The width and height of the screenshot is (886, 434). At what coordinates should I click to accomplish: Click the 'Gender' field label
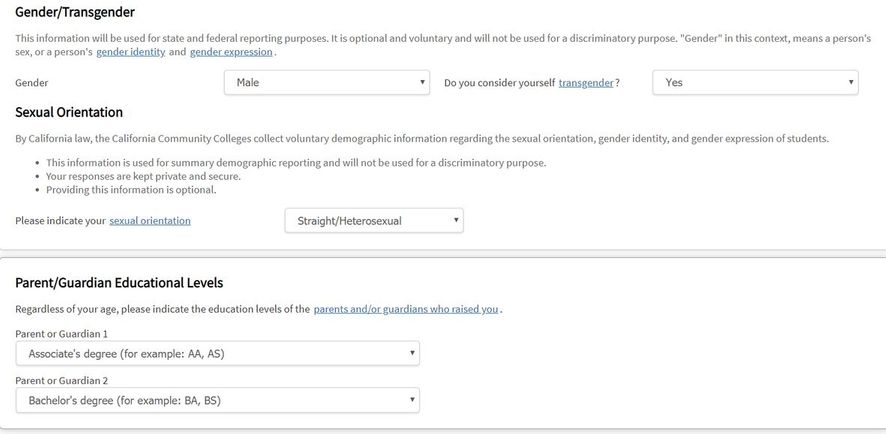tap(32, 83)
